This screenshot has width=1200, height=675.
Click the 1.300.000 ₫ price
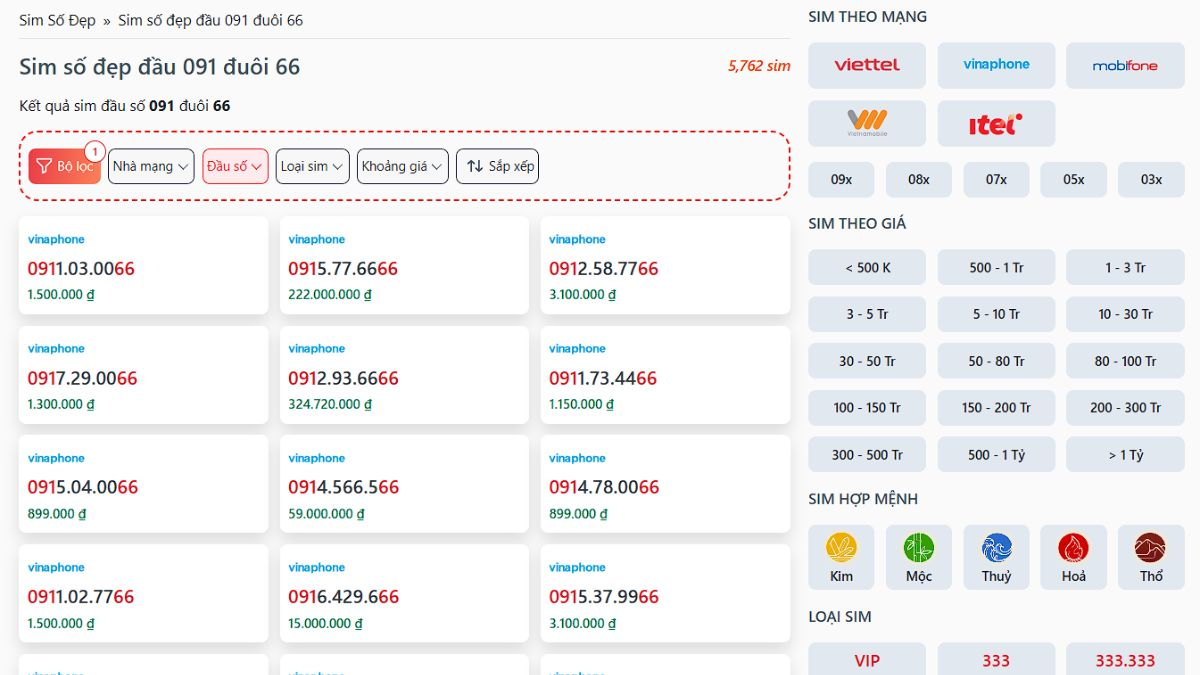pyautogui.click(x=61, y=405)
